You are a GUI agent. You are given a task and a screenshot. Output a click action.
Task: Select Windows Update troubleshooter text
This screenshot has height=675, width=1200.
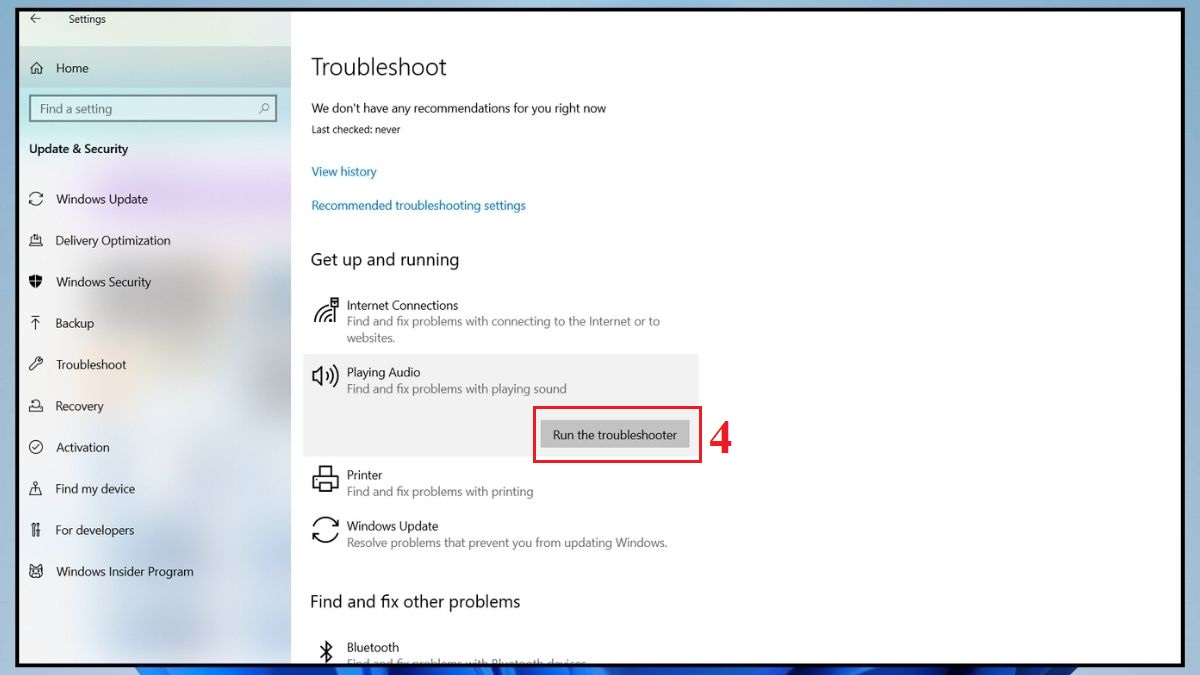(392, 526)
